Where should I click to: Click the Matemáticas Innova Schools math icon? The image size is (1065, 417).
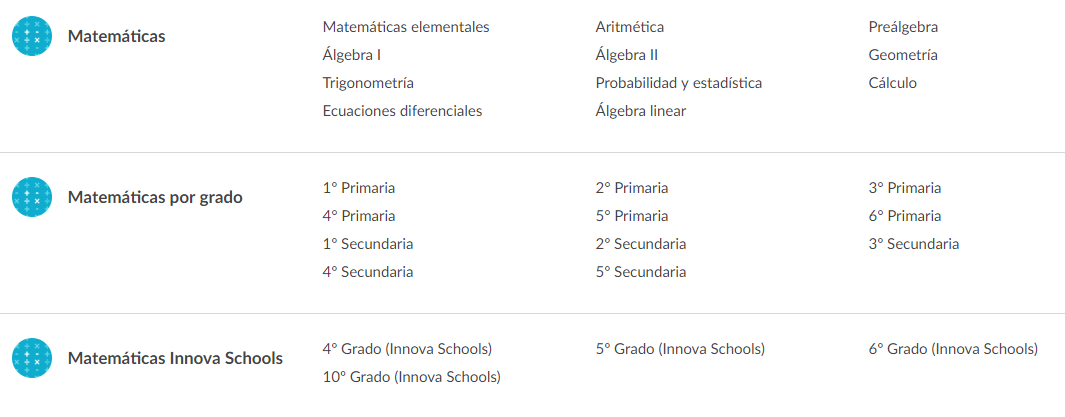pyautogui.click(x=32, y=358)
